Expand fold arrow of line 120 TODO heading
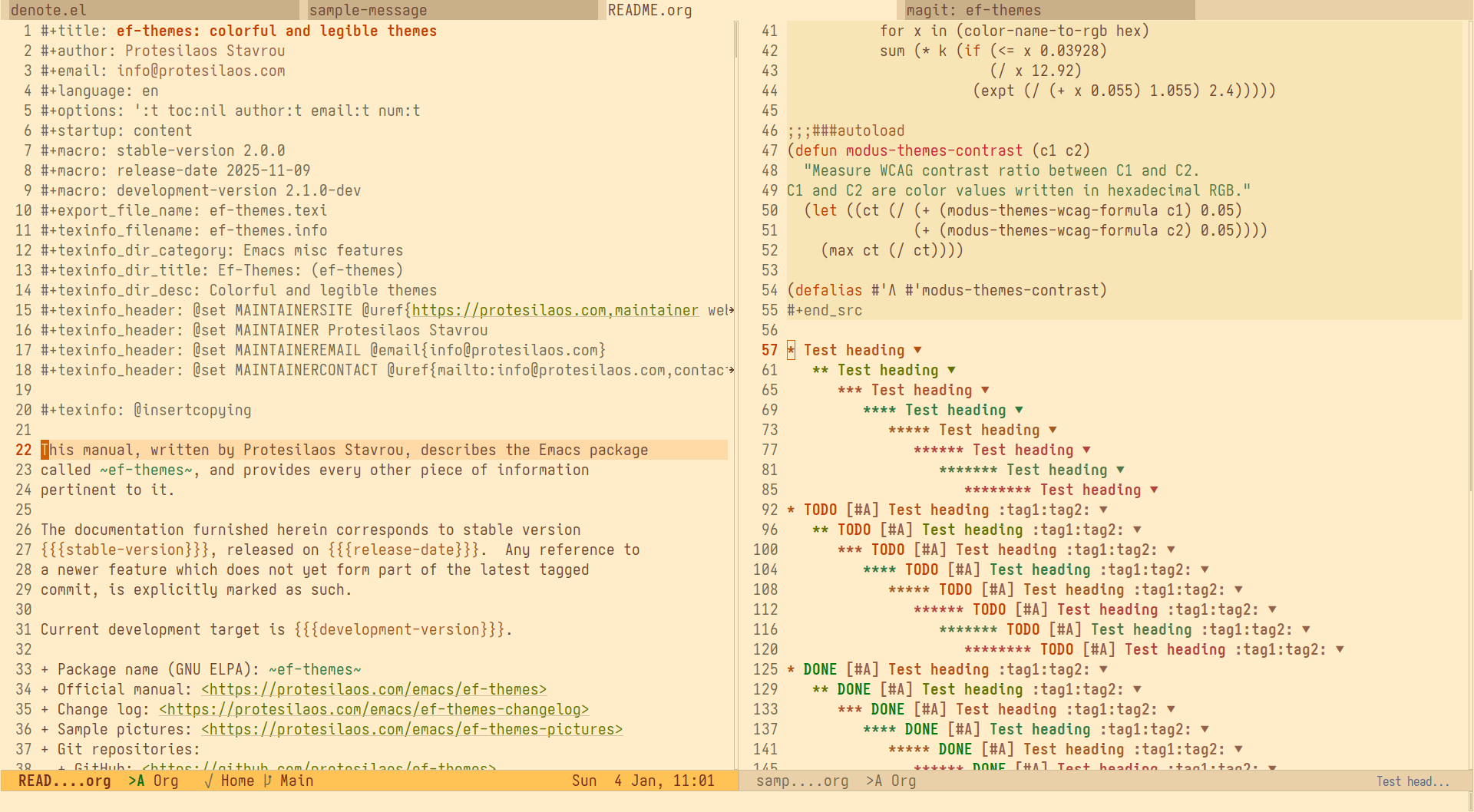1474x812 pixels. (1340, 649)
